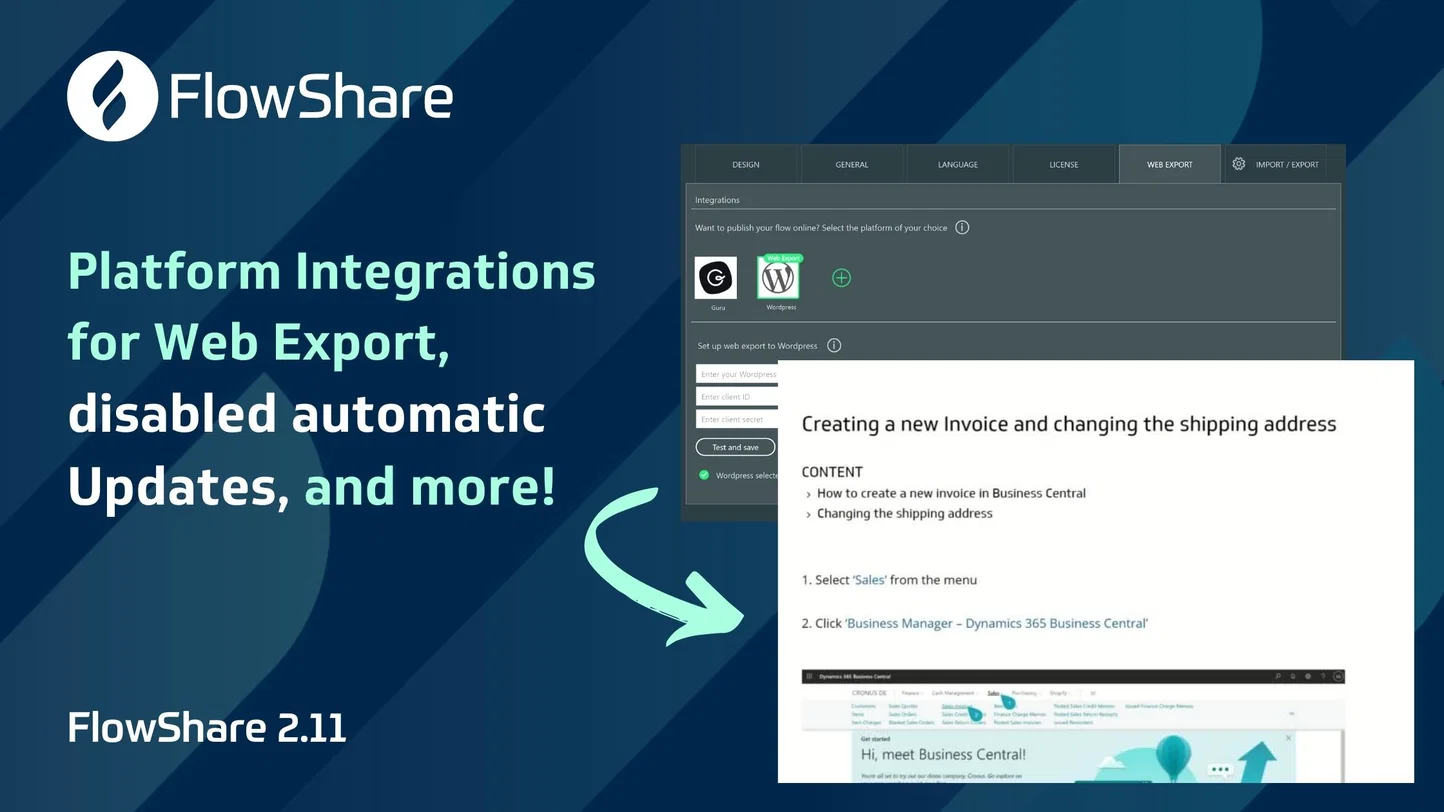Focus the Enter client ID field
The height and width of the screenshot is (812, 1444).
click(737, 397)
